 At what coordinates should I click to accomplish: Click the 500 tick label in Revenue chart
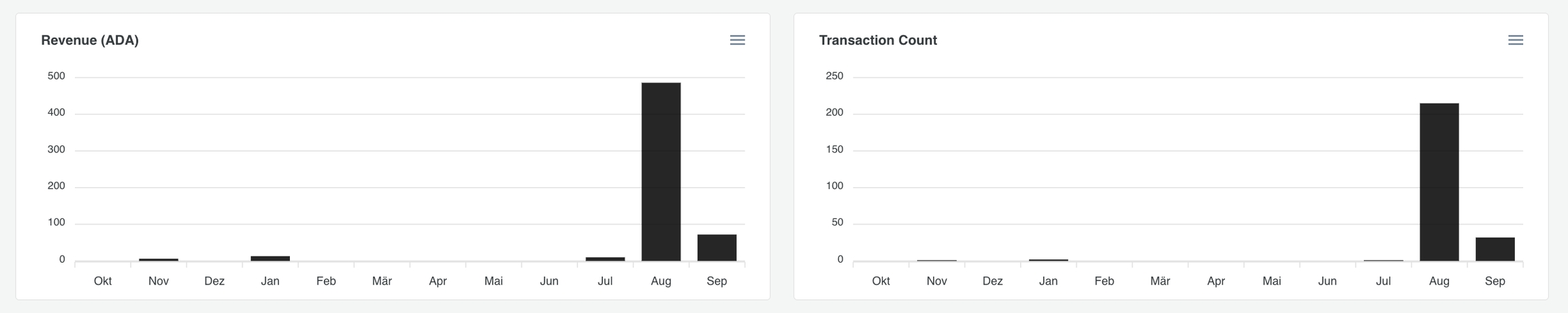56,76
